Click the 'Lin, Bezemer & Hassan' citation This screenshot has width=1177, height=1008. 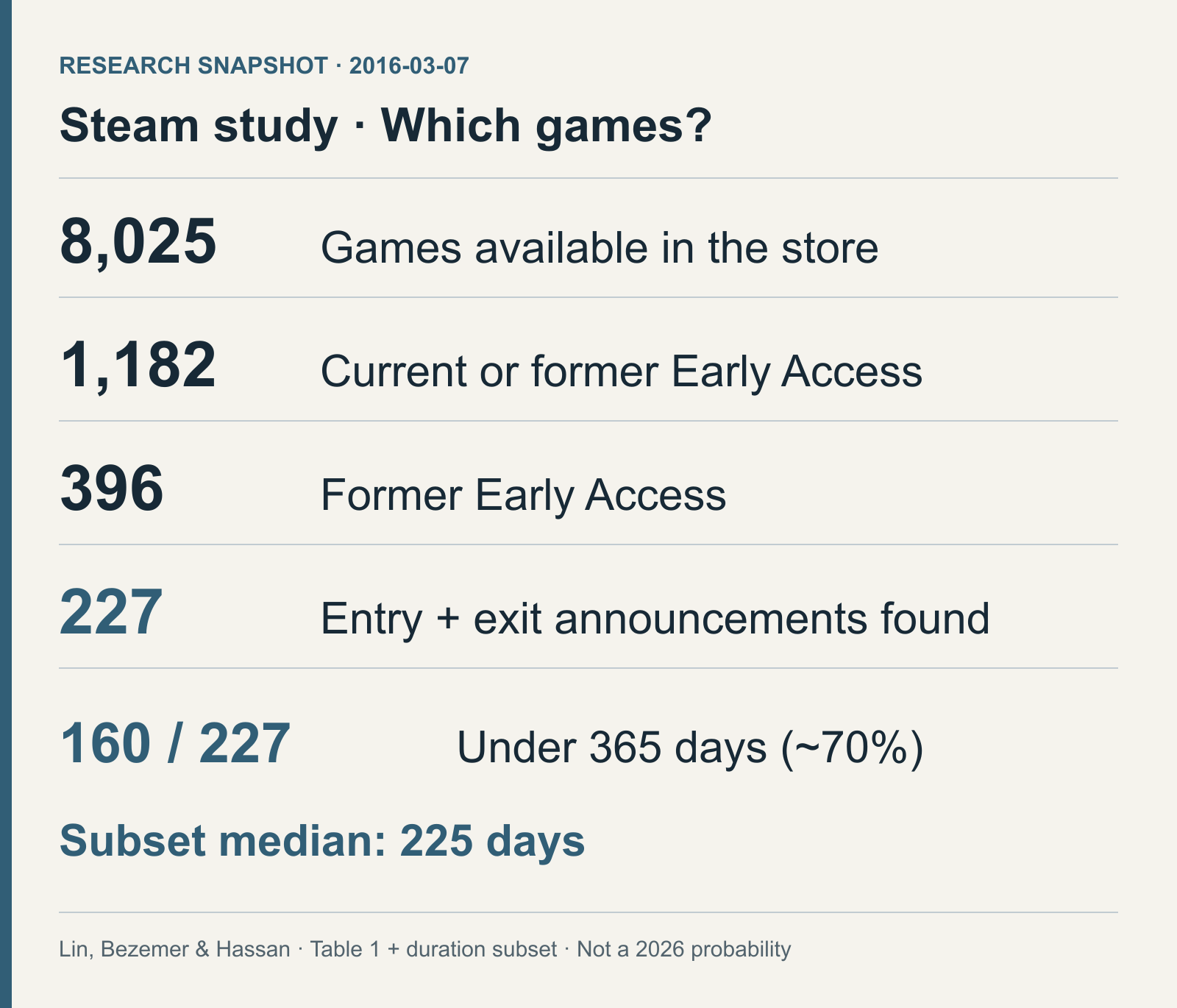175,949
